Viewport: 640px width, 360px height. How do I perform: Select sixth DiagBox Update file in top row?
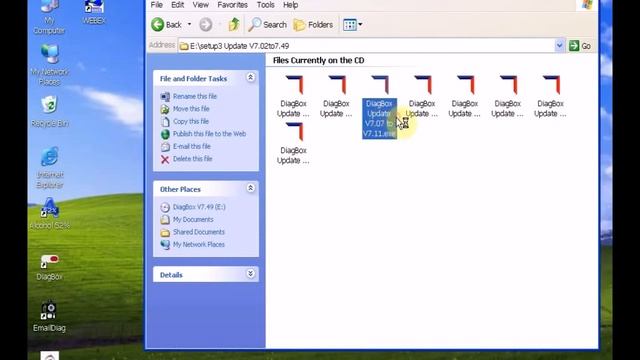point(508,97)
